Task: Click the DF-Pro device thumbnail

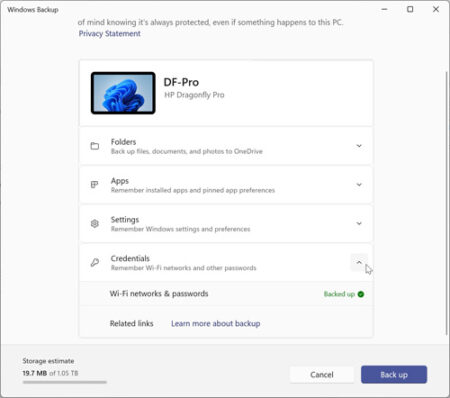Action: click(123, 93)
